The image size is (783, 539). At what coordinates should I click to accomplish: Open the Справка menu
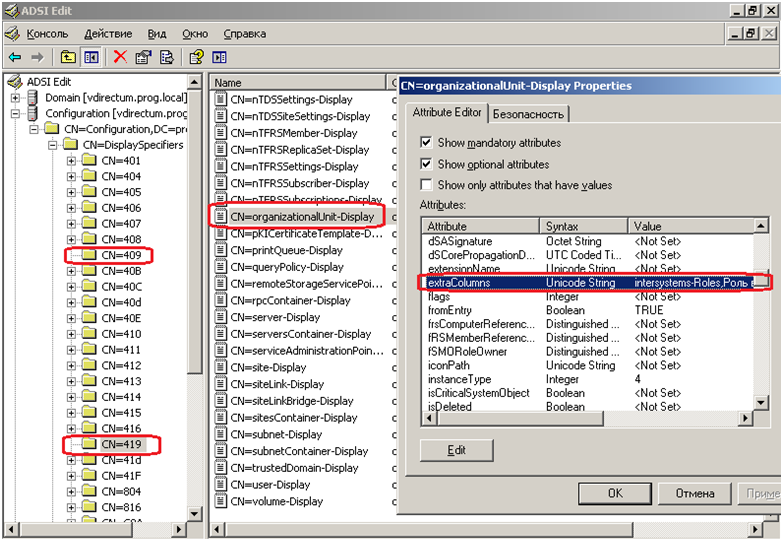[244, 33]
